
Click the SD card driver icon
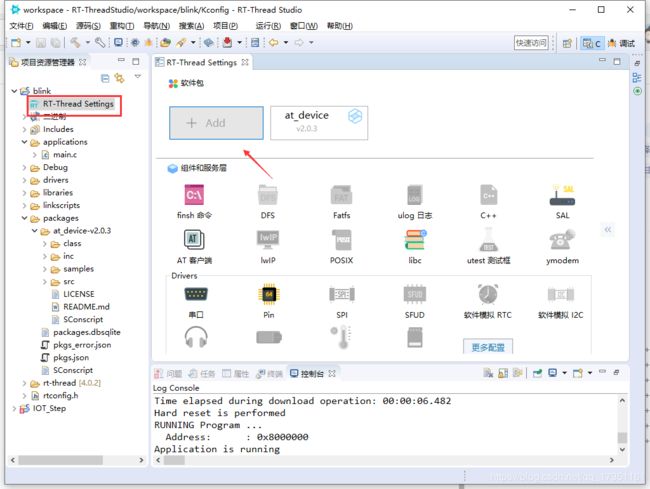click(x=415, y=337)
